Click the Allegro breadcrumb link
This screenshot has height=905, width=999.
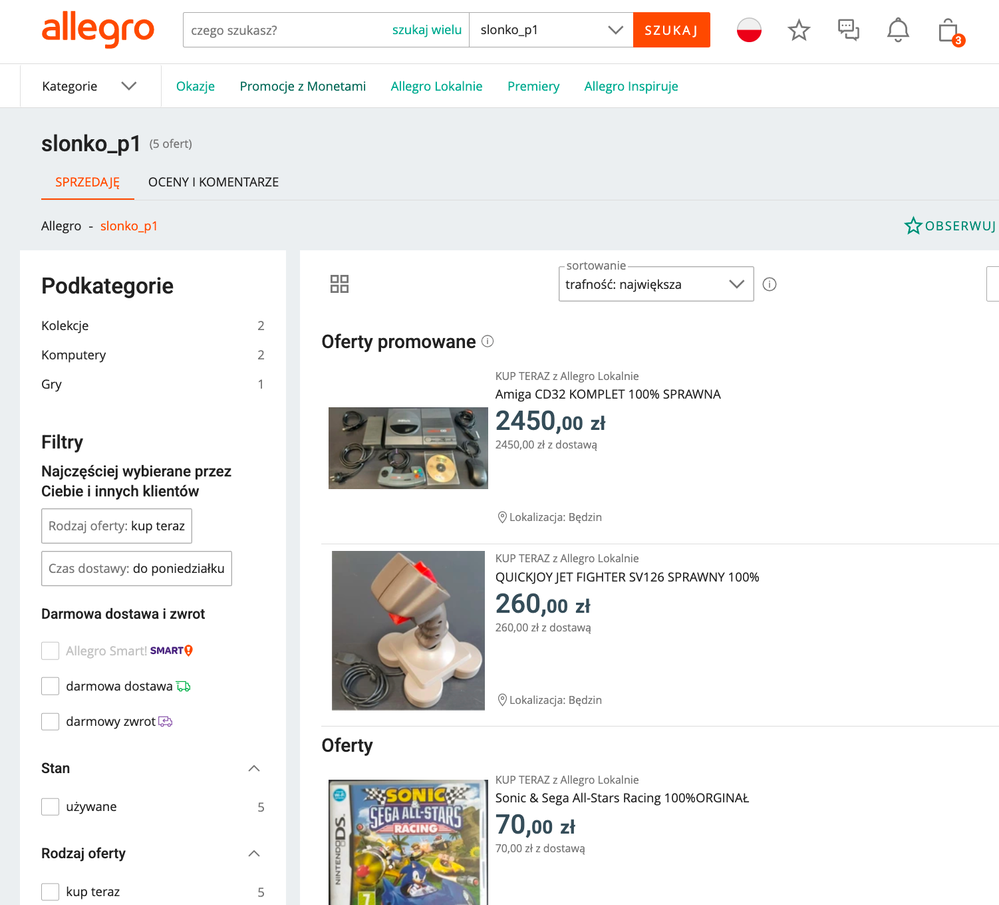click(x=61, y=226)
